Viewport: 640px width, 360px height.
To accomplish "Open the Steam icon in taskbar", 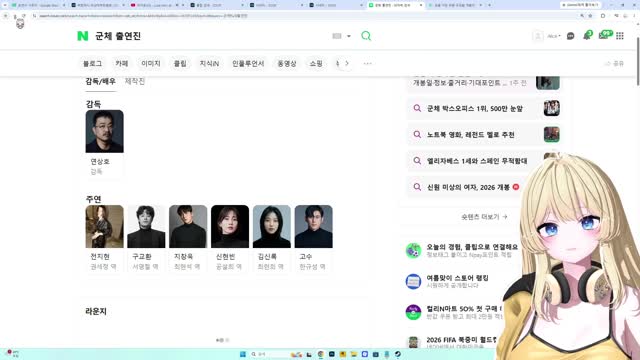I will [398, 354].
